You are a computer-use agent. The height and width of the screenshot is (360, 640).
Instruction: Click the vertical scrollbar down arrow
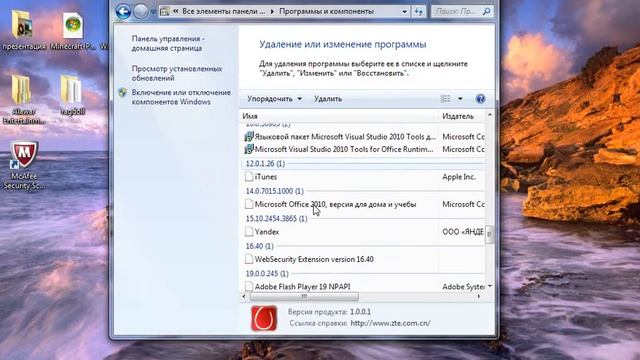pyautogui.click(x=489, y=287)
